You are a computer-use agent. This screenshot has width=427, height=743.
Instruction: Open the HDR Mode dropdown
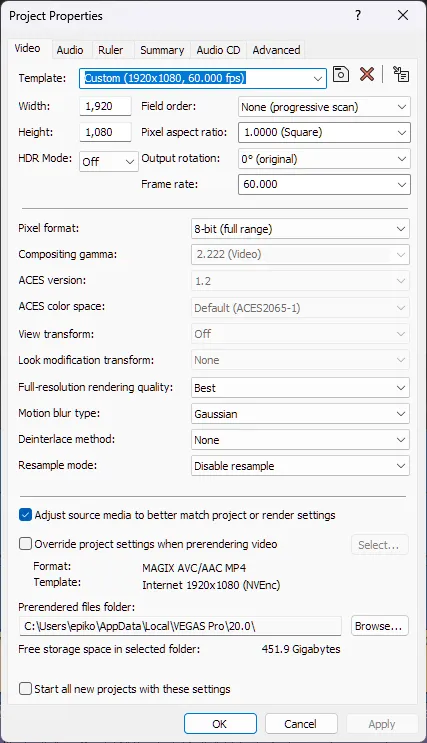pos(109,162)
